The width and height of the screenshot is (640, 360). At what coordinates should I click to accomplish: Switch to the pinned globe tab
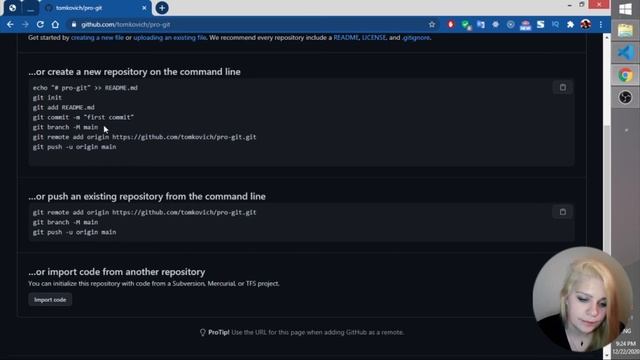12,8
